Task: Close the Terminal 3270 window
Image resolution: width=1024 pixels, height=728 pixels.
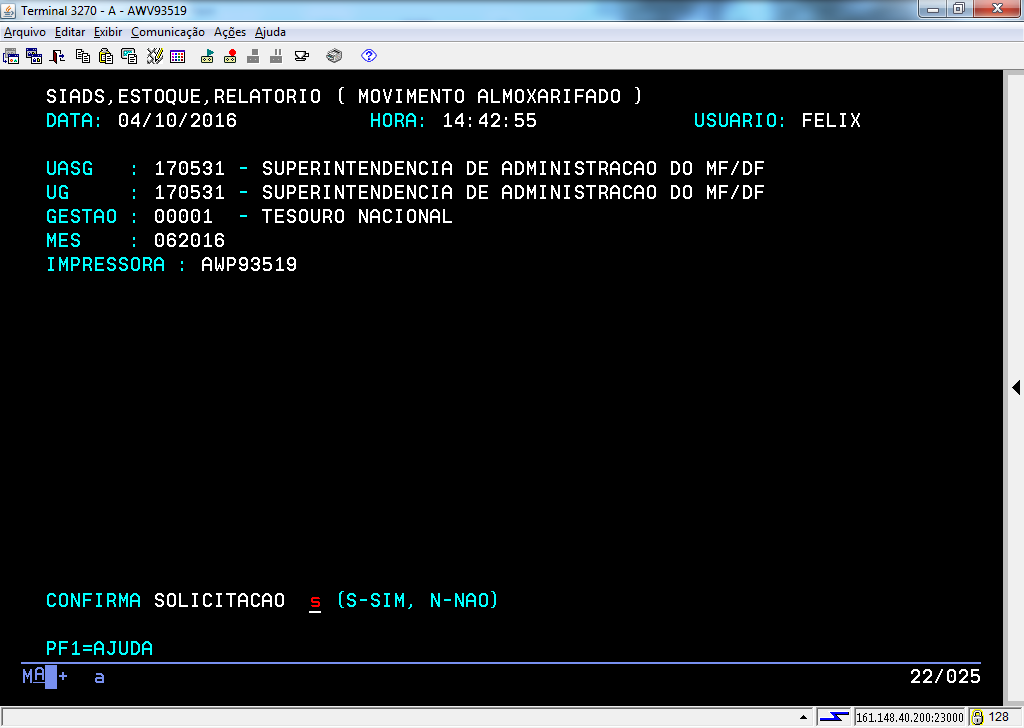Action: click(x=997, y=9)
